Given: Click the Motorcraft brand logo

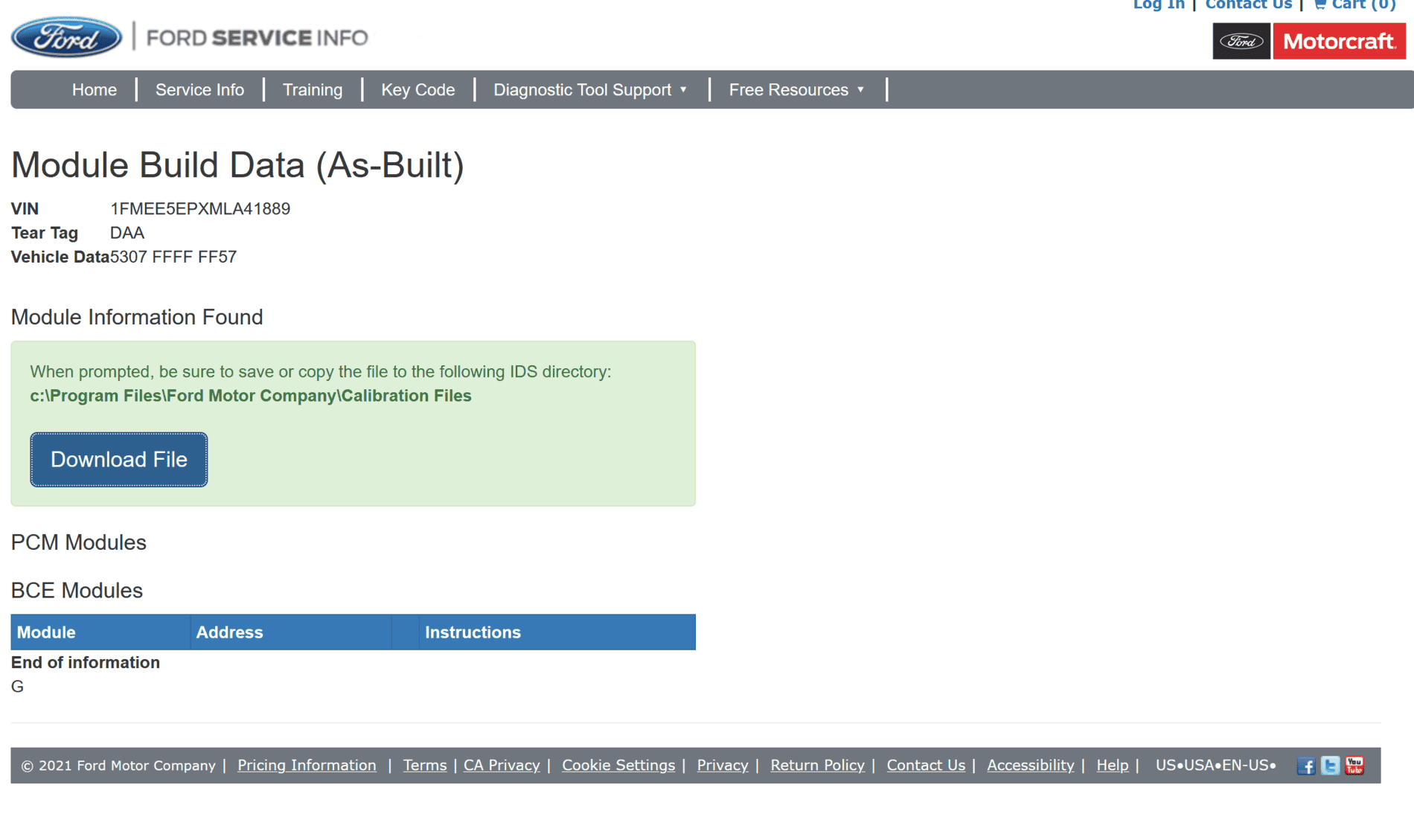Looking at the screenshot, I should pos(1339,41).
